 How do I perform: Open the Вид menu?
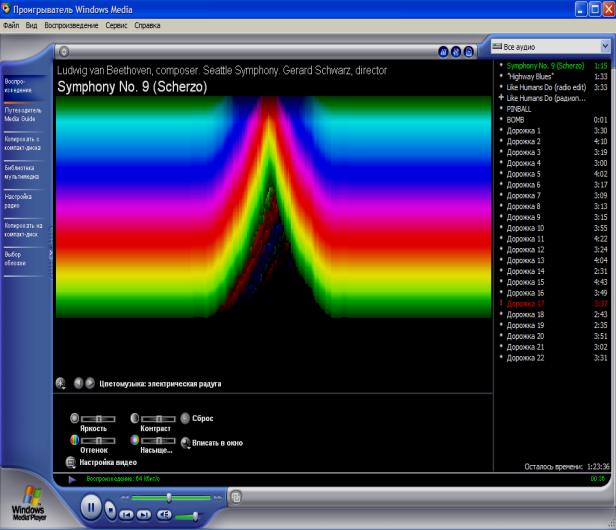pos(31,26)
